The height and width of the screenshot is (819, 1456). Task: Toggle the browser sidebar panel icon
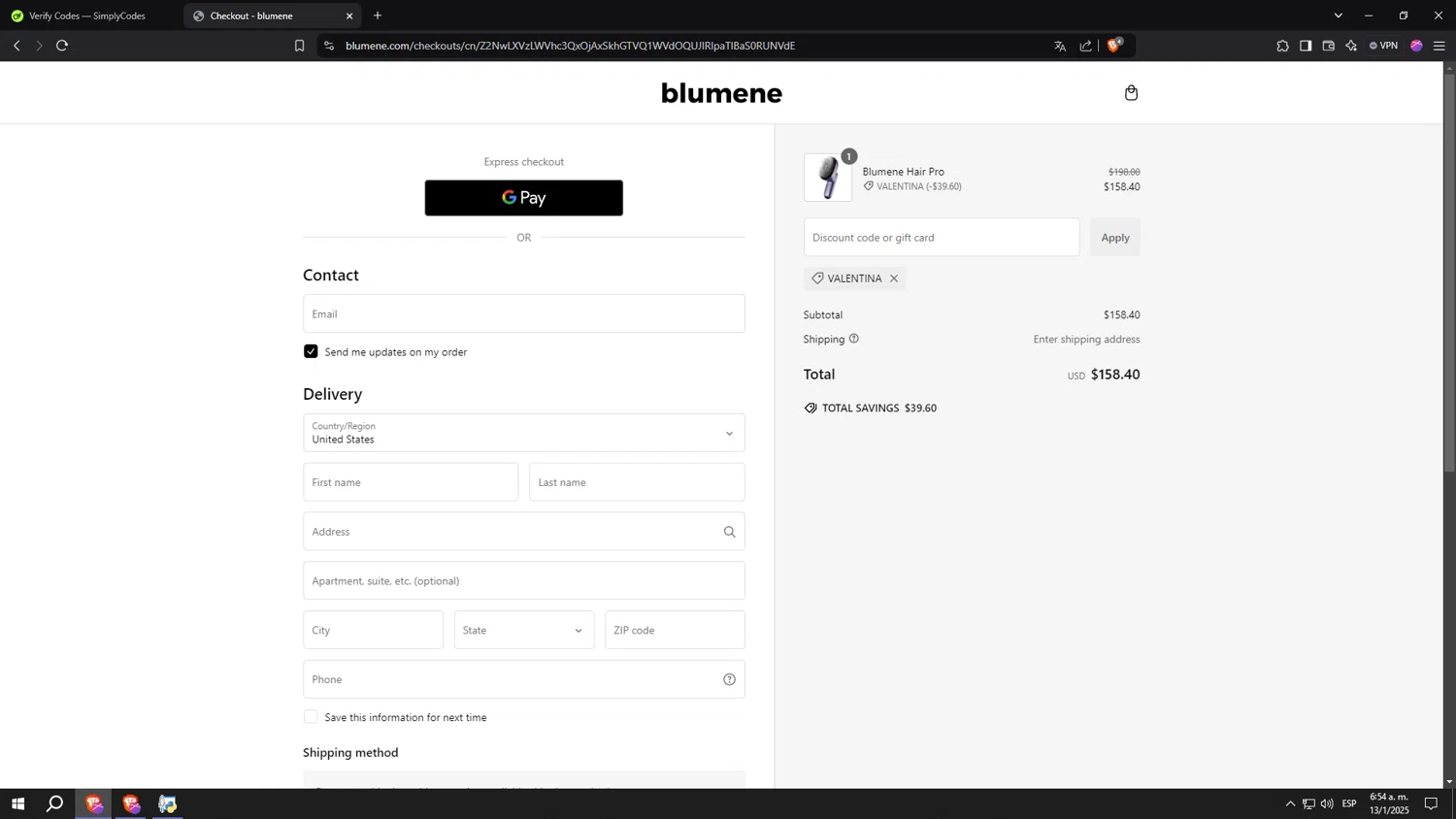pos(1306,46)
